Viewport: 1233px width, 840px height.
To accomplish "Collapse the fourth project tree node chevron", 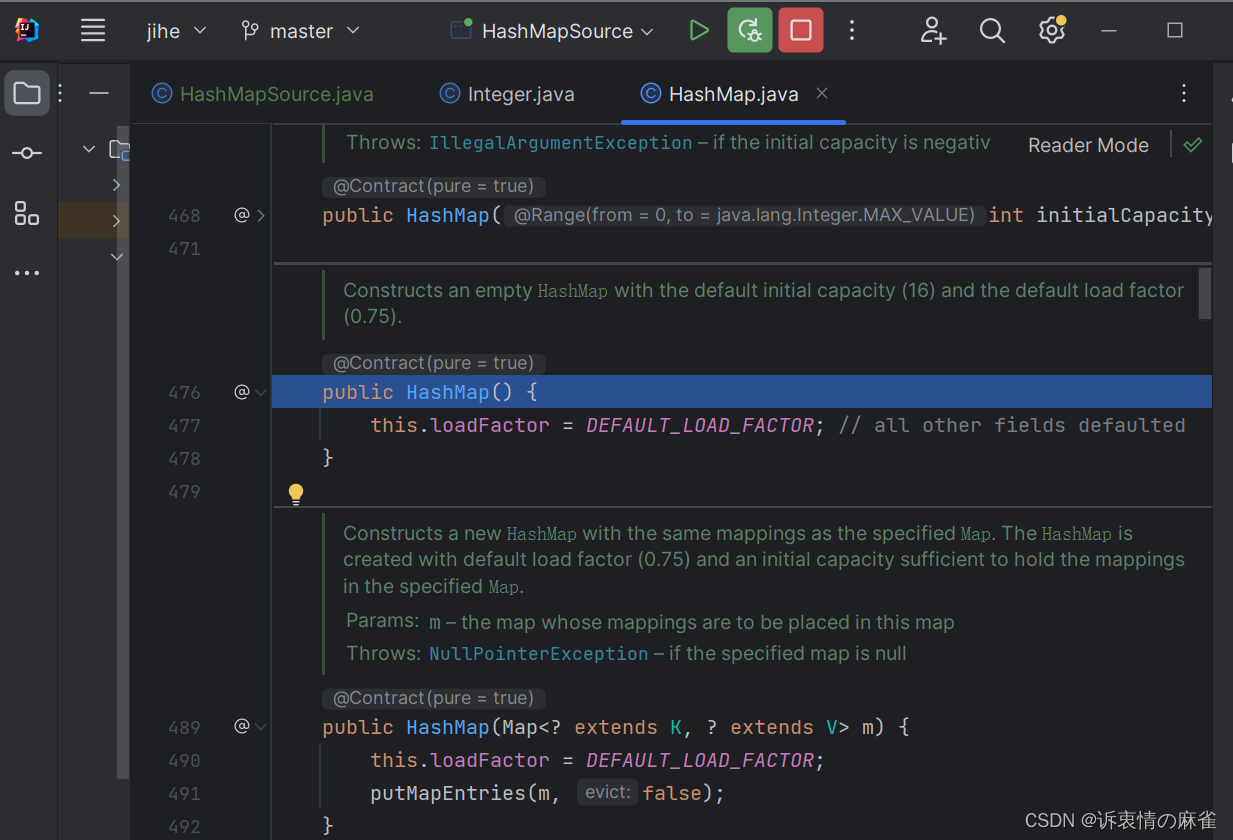I will pyautogui.click(x=116, y=256).
